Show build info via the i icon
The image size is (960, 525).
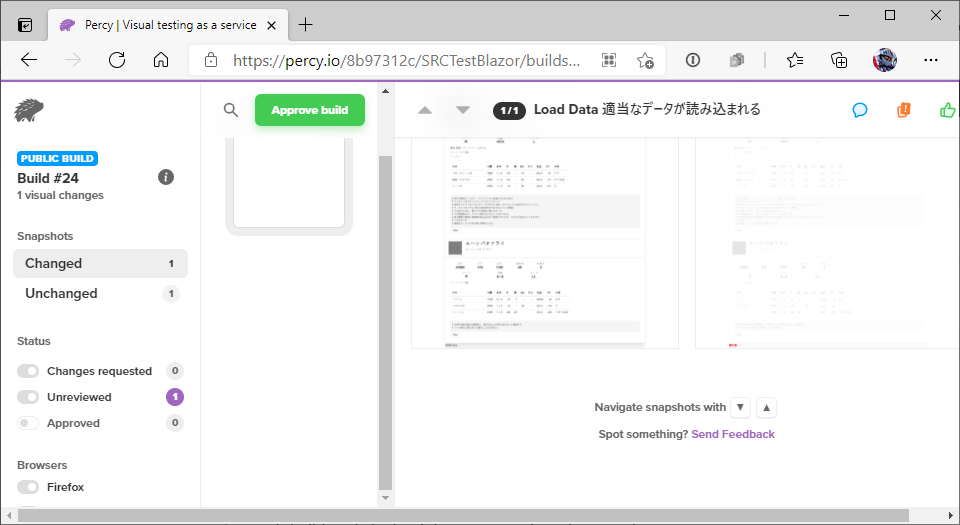coord(166,177)
